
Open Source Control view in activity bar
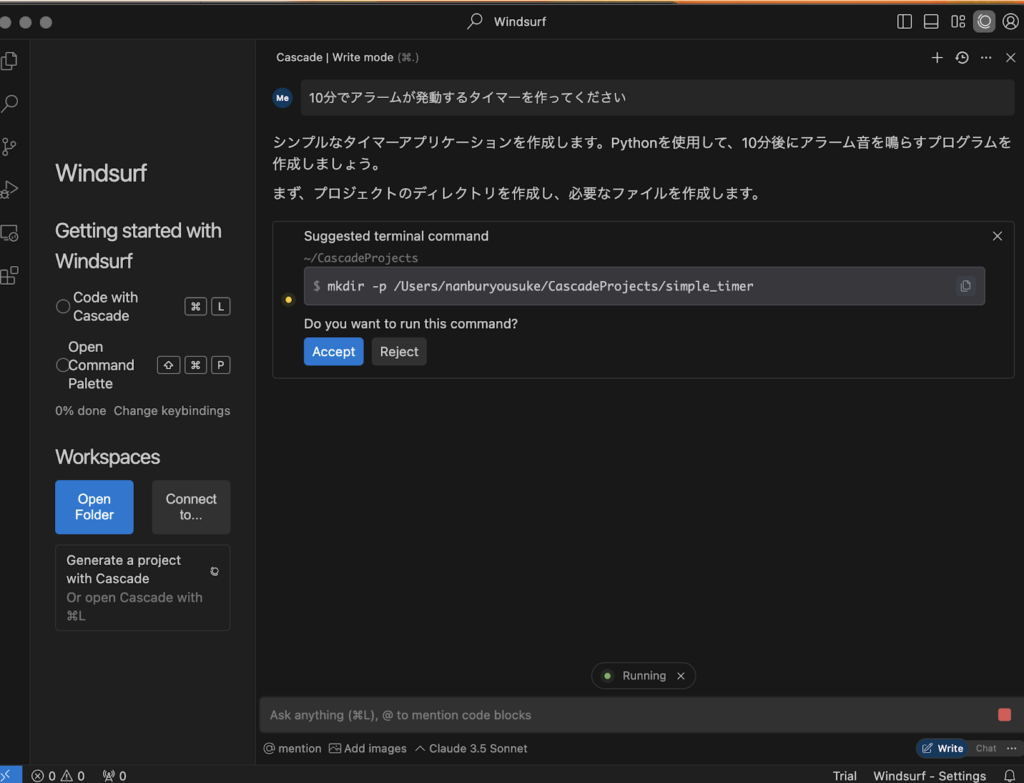[x=9, y=146]
